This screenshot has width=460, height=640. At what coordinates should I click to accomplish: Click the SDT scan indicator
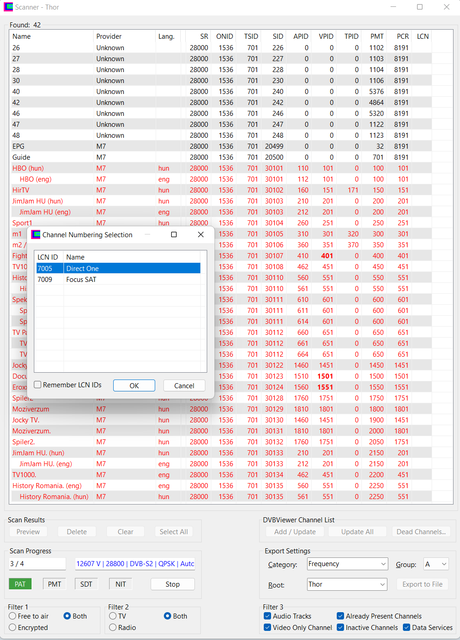[86, 584]
